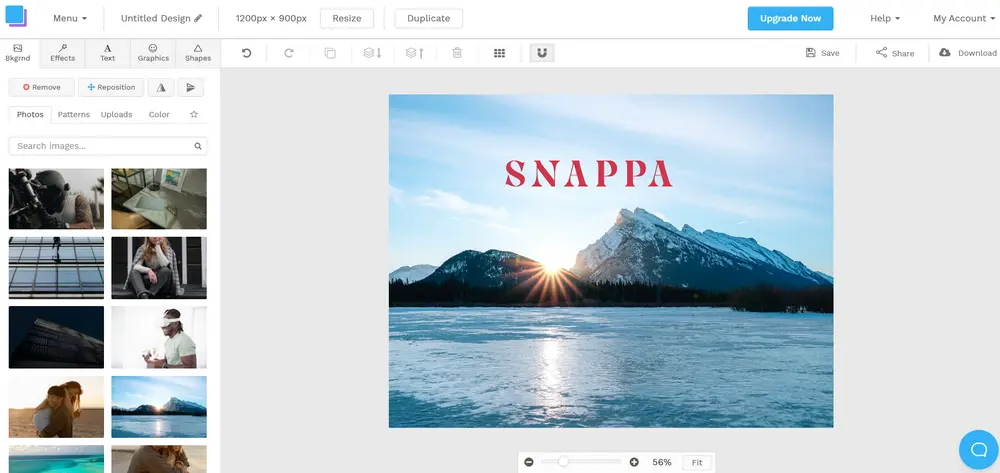
Task: Open the chat support bubble
Action: (978, 449)
